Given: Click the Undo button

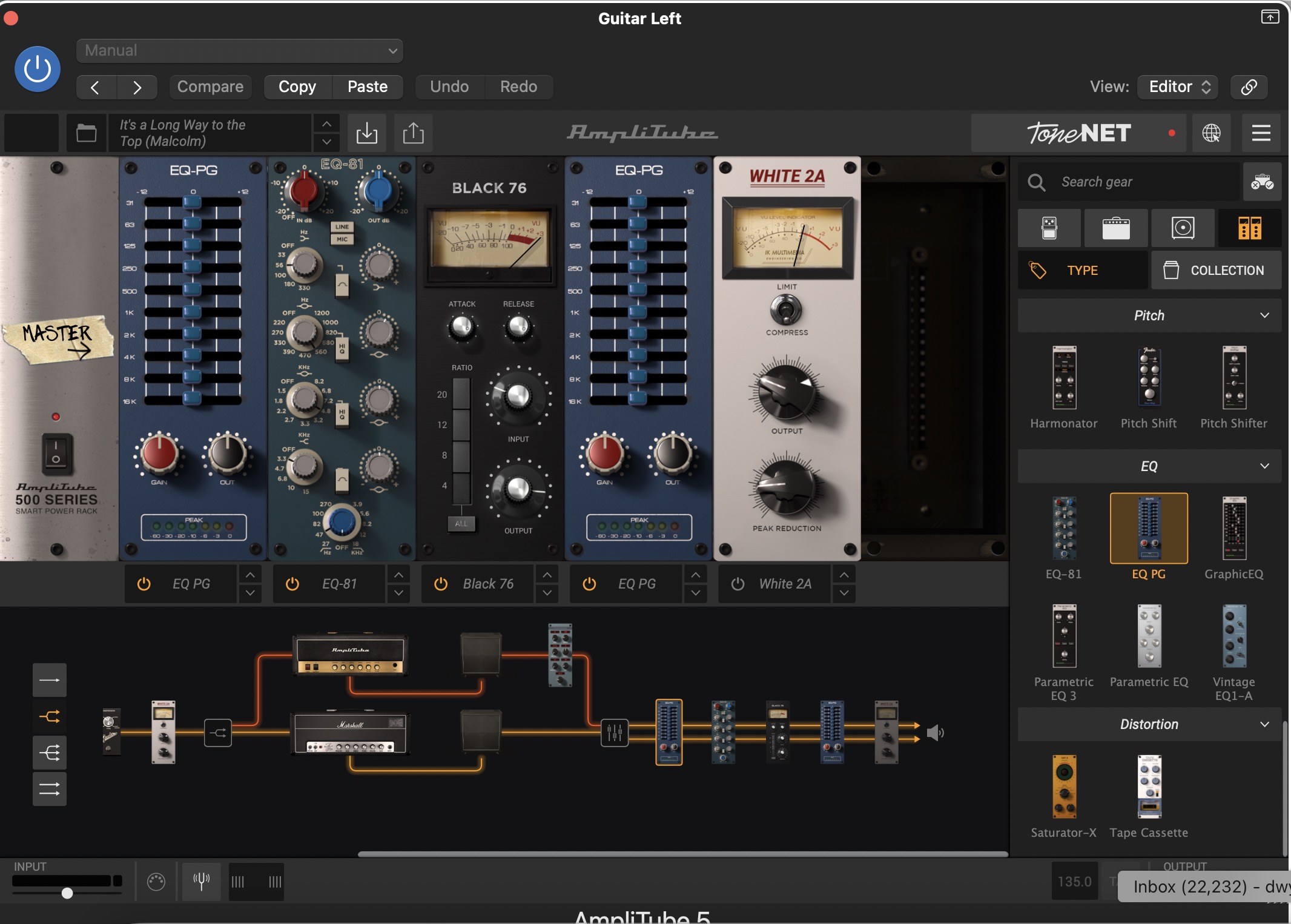Looking at the screenshot, I should pyautogui.click(x=449, y=87).
